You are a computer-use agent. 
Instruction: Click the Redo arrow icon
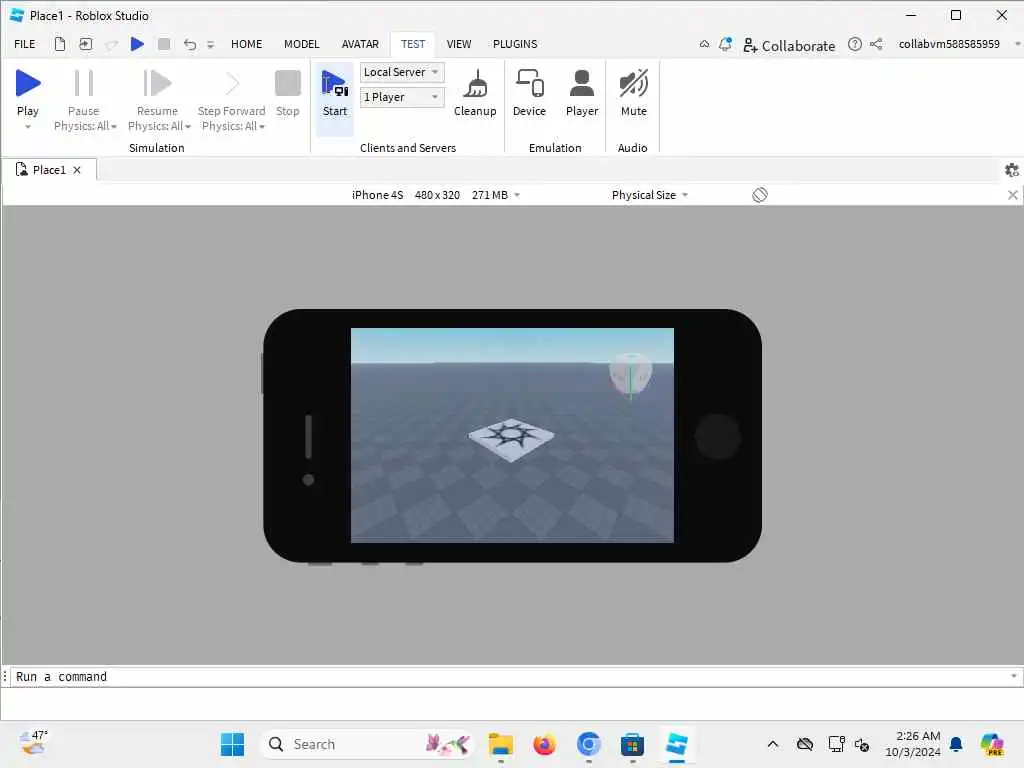tap(111, 44)
